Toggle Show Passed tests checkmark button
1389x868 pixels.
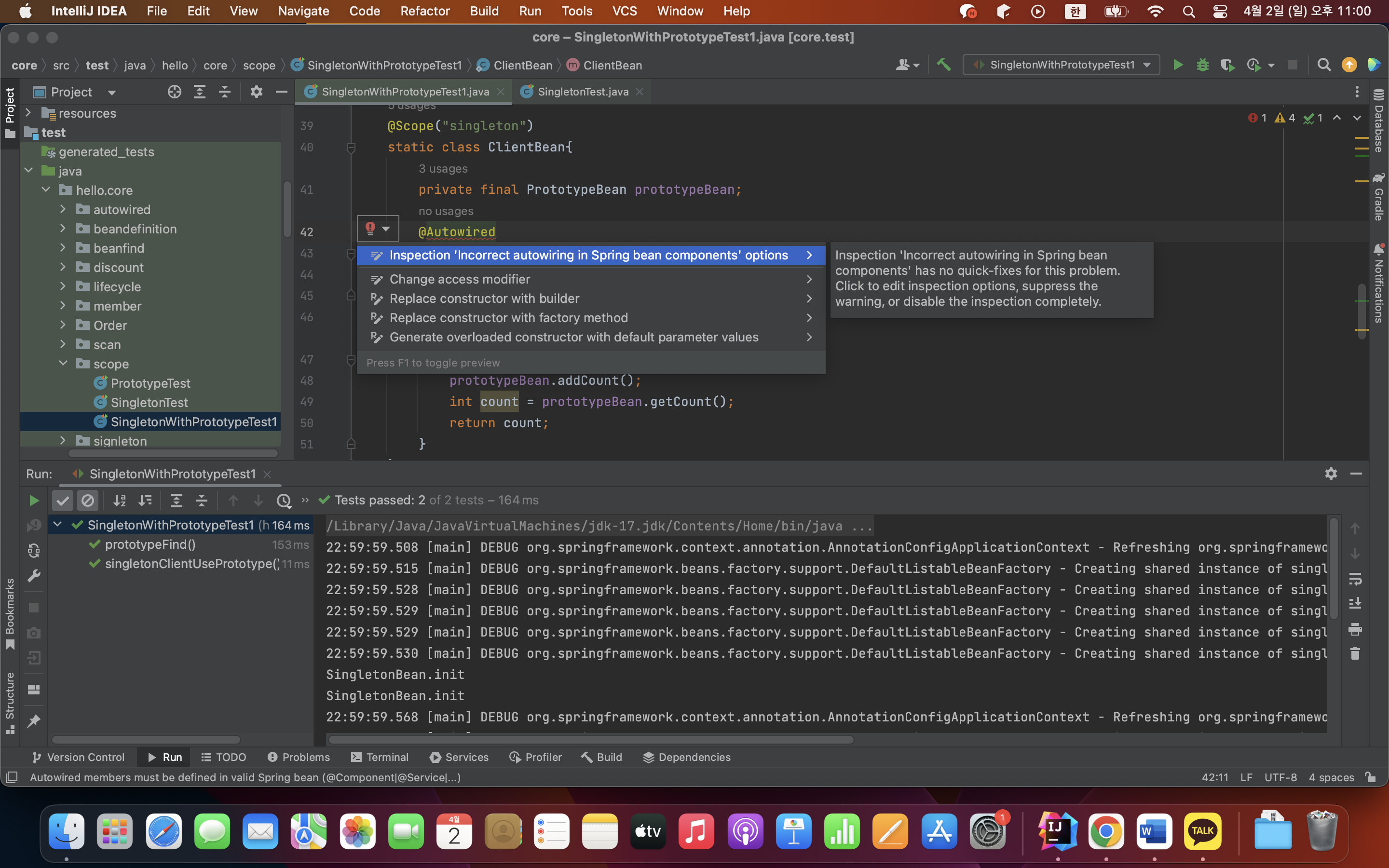(63, 501)
